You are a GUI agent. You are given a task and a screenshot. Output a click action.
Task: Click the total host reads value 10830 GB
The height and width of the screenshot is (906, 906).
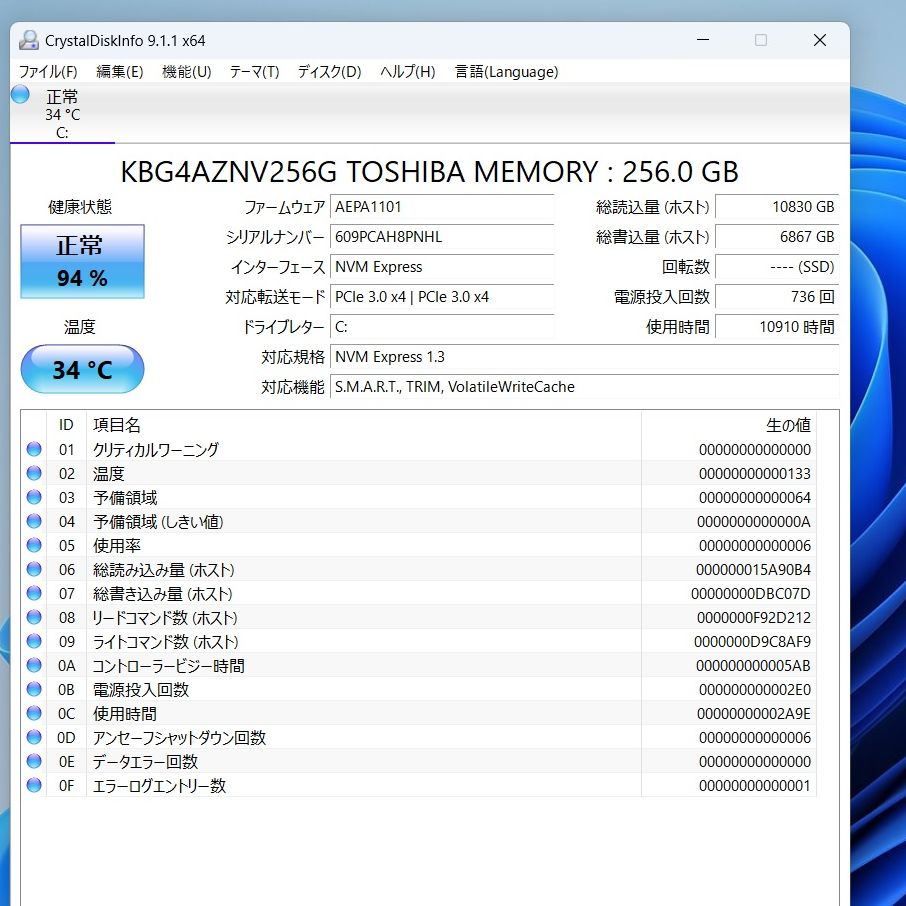777,207
